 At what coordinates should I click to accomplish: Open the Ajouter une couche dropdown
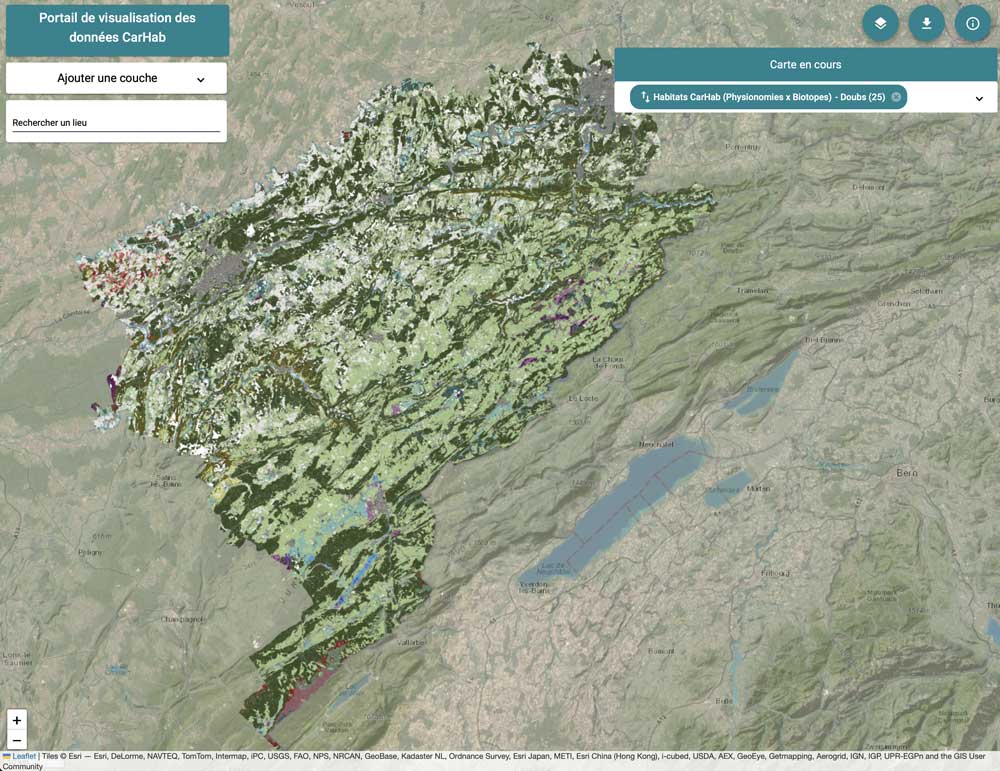tap(116, 78)
